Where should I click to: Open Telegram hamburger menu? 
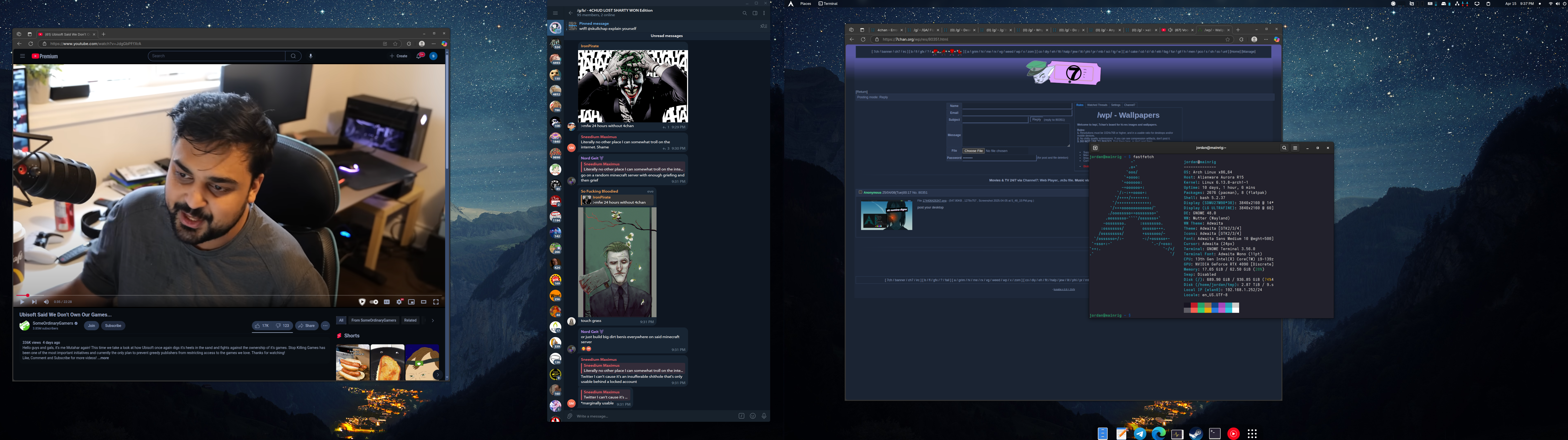555,13
